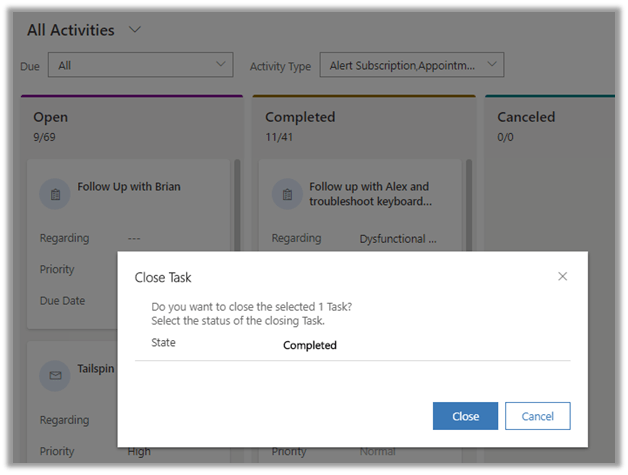This screenshot has width=628, height=475.
Task: Click the task icon on Follow Up with Brian card
Action: [55, 194]
